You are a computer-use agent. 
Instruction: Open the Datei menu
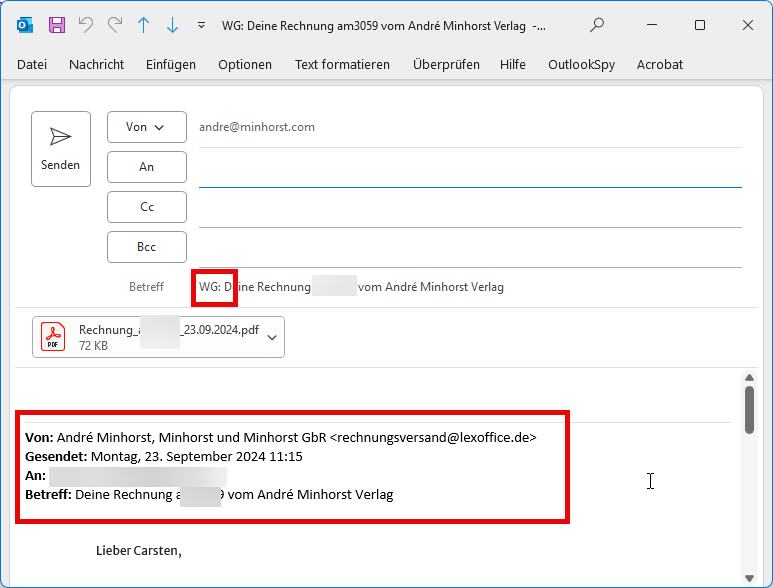pos(32,65)
